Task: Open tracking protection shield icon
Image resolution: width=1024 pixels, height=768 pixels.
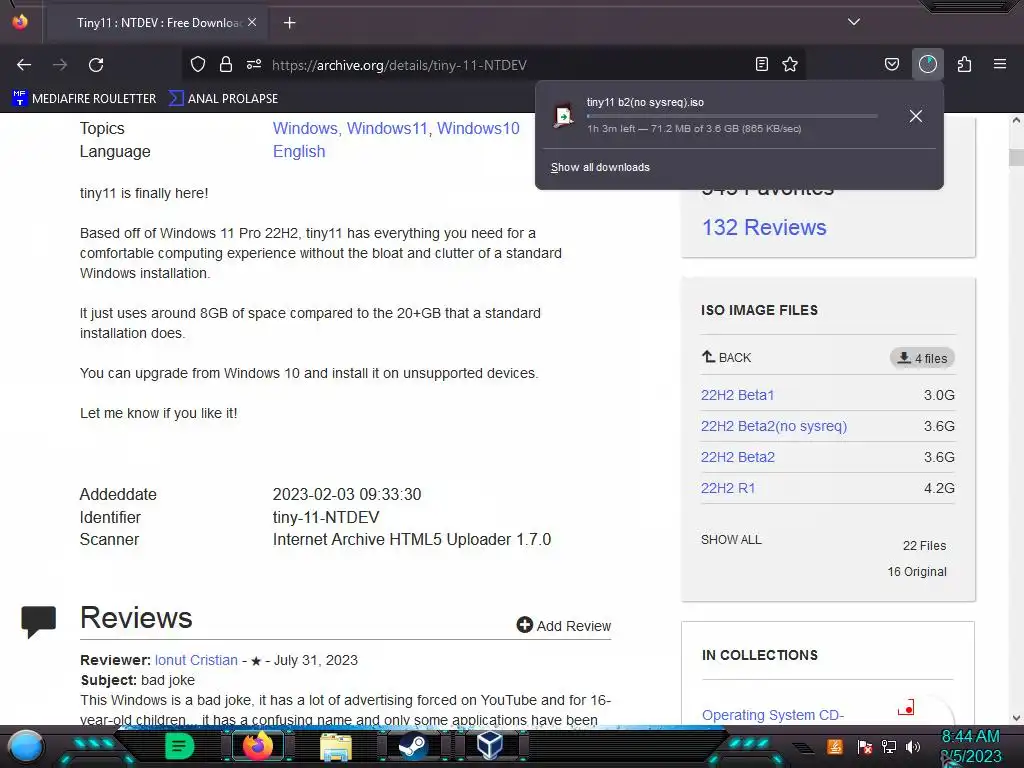Action: tap(198, 64)
